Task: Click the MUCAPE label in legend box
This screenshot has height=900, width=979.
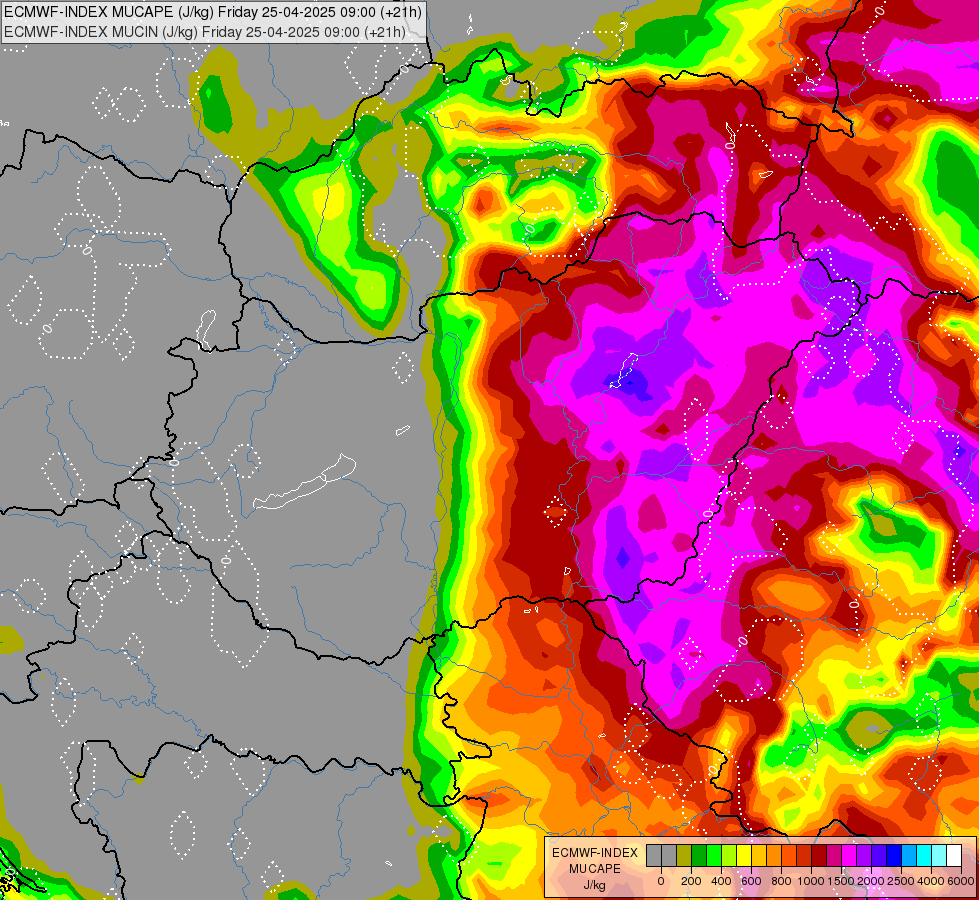Action: click(x=595, y=869)
